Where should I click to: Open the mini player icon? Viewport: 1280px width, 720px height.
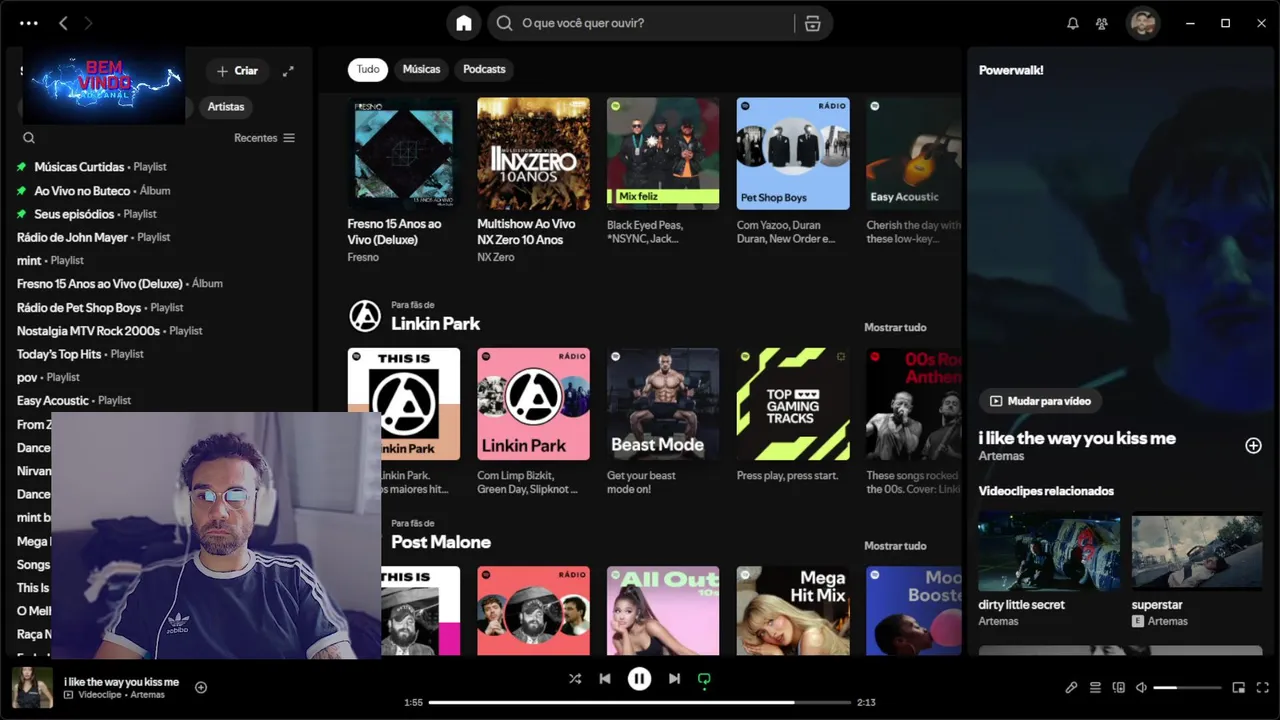click(1238, 688)
